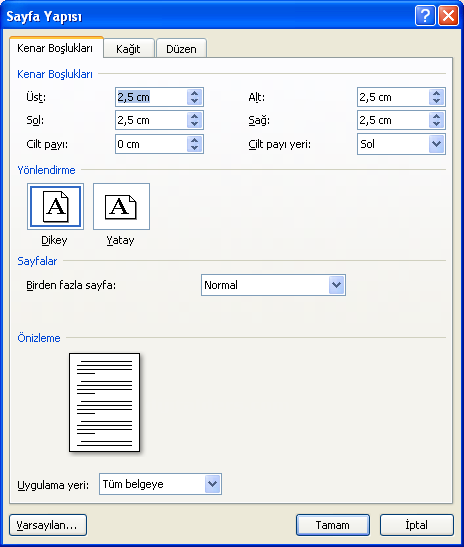Click the Yatay label text
Screen dimensions: 464x547
click(x=120, y=240)
